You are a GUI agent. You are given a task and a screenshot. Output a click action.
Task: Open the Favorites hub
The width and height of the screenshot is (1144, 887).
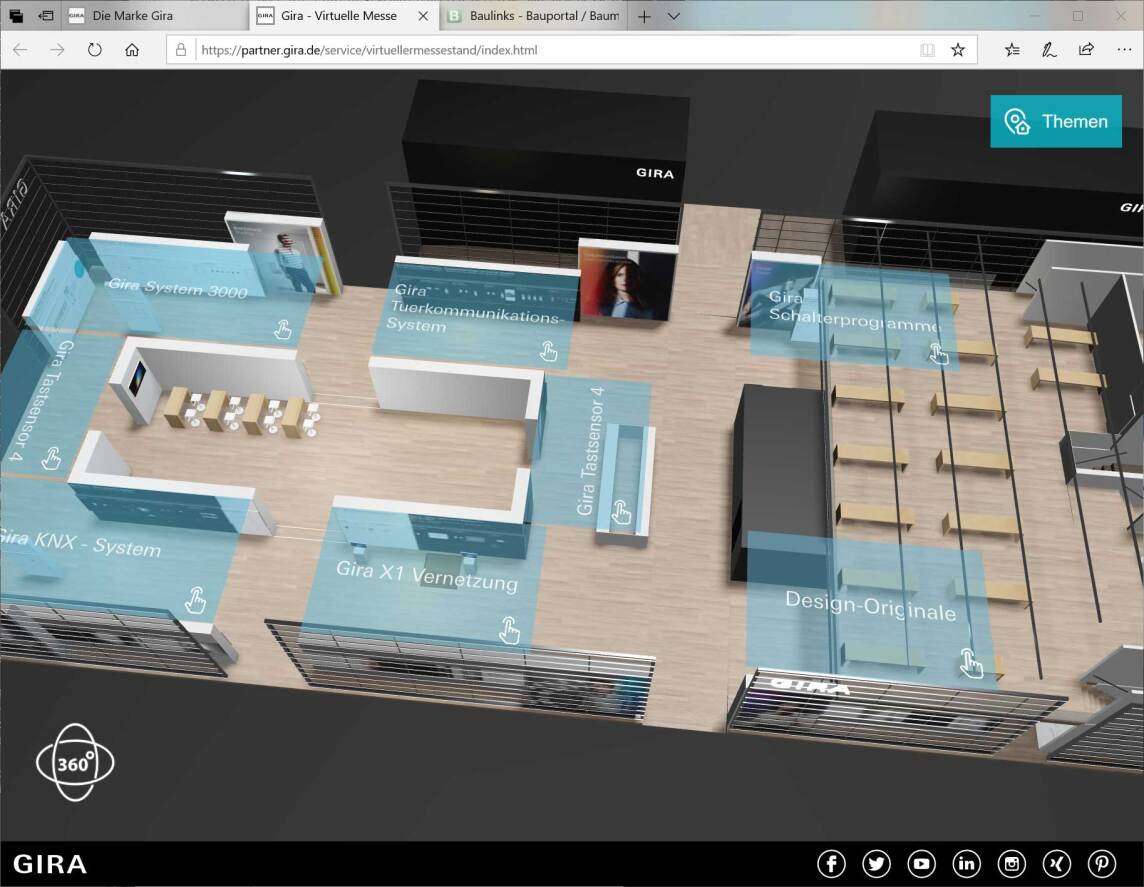click(1012, 50)
